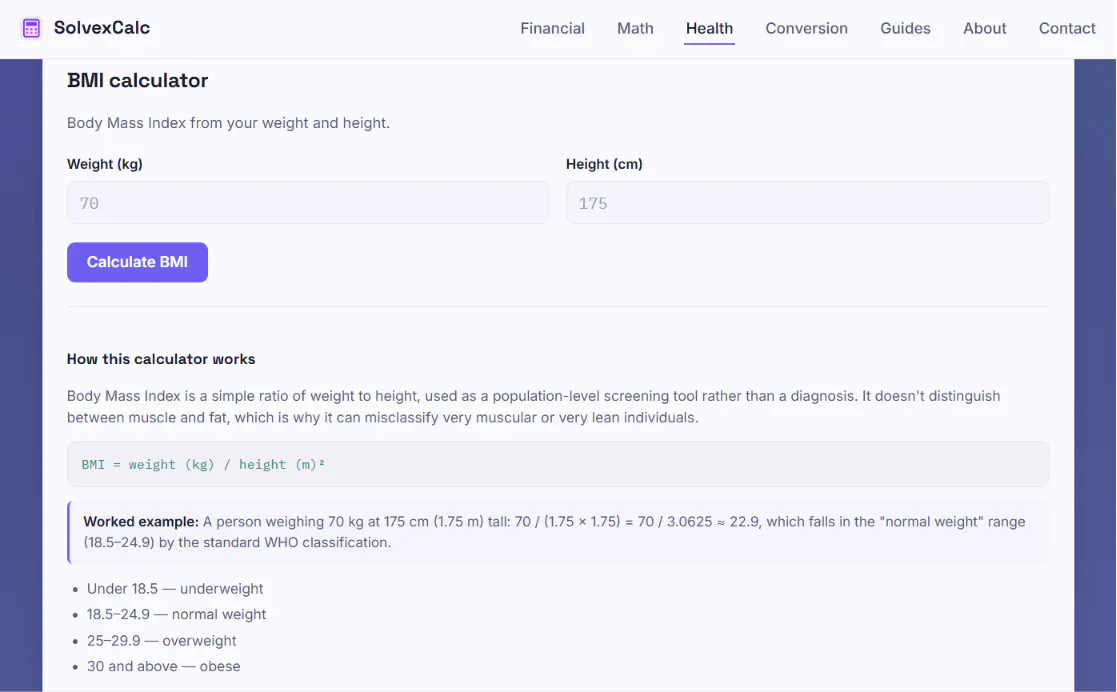Go to the Math section
The image size is (1117, 692).
(x=635, y=29)
